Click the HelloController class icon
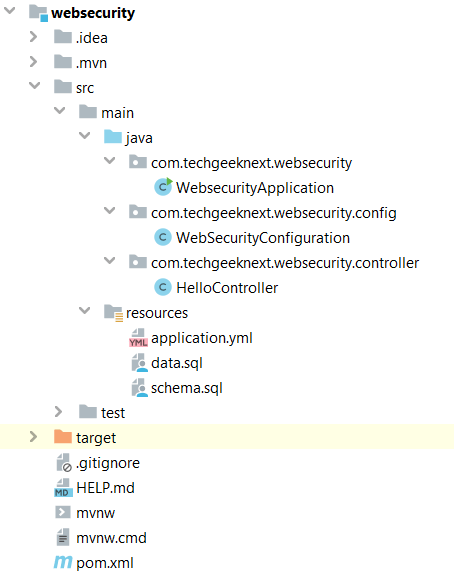This screenshot has height=575, width=454. [163, 287]
